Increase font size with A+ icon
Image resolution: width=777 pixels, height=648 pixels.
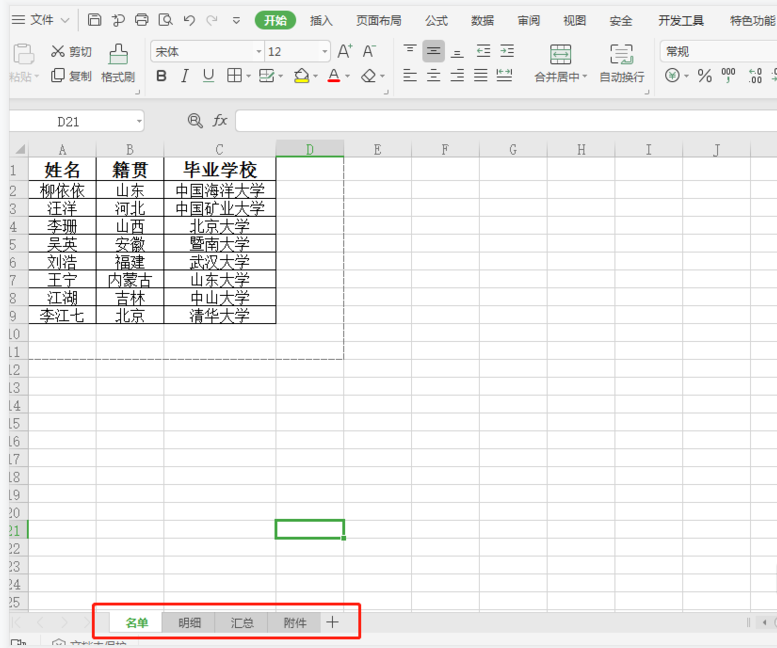click(345, 51)
